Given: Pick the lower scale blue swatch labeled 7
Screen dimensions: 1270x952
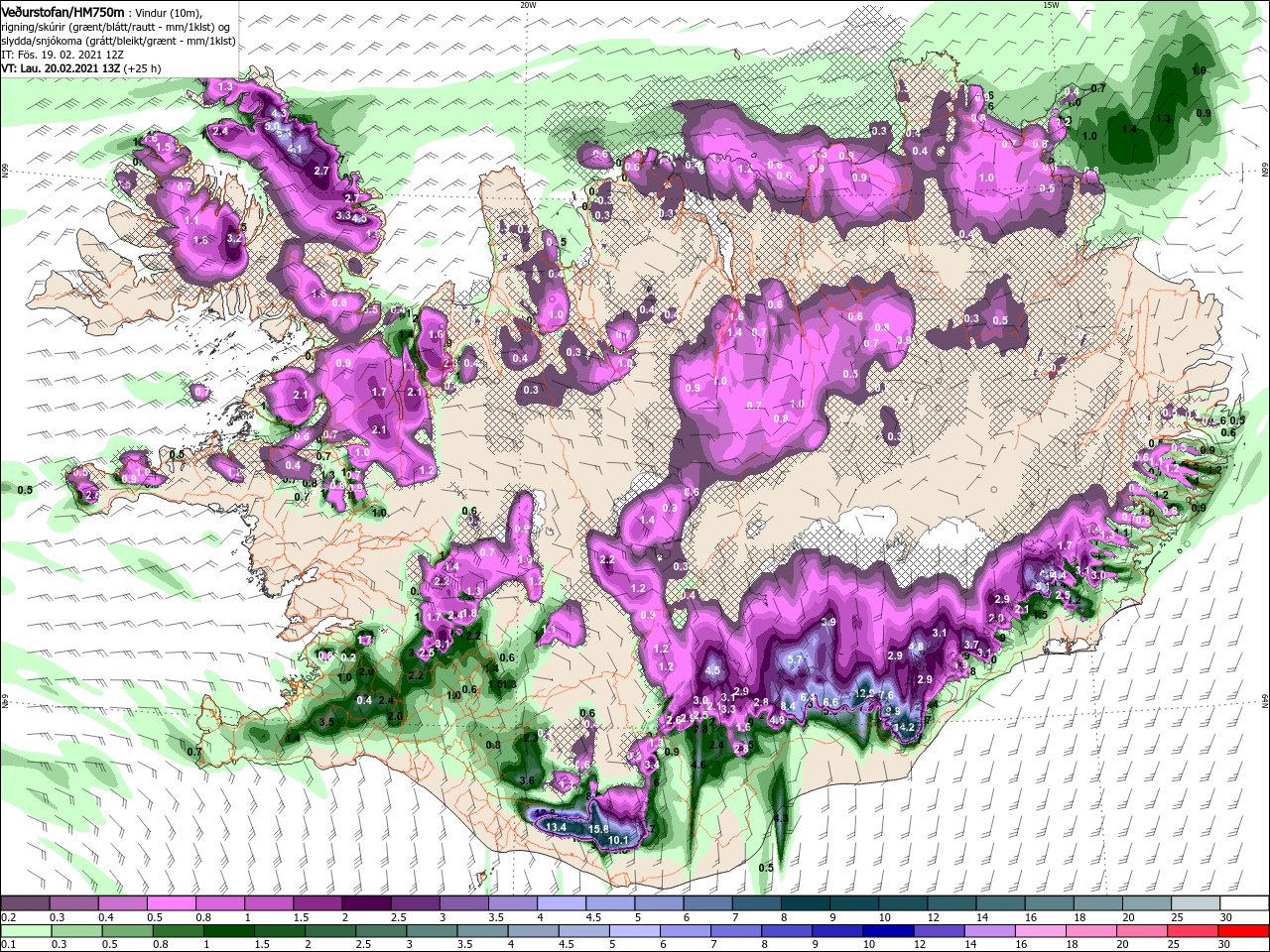Looking at the screenshot, I should tap(736, 931).
